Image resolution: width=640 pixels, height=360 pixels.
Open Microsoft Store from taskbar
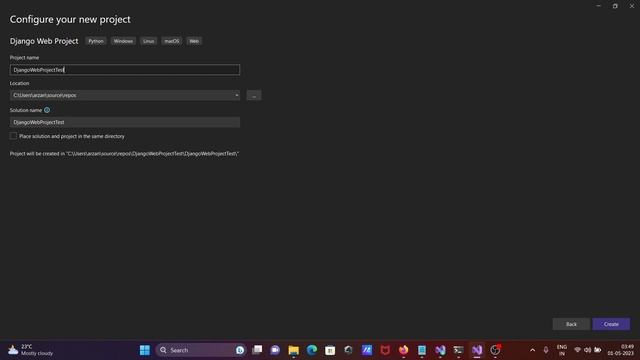(x=330, y=350)
